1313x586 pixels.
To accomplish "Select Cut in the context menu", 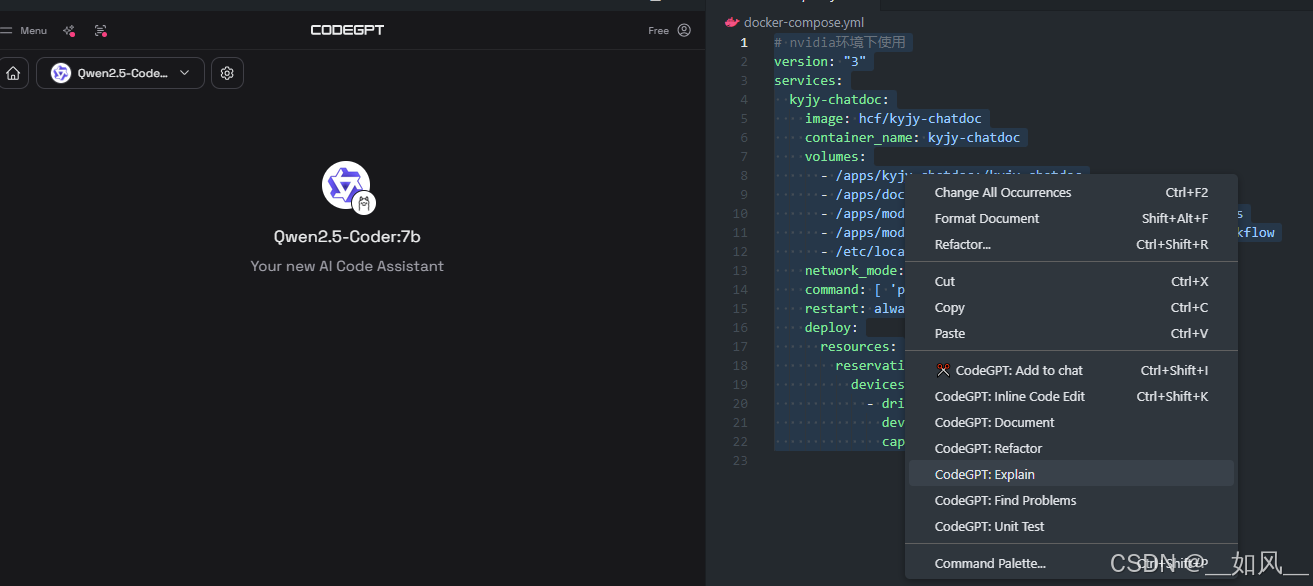I will [x=1071, y=282].
